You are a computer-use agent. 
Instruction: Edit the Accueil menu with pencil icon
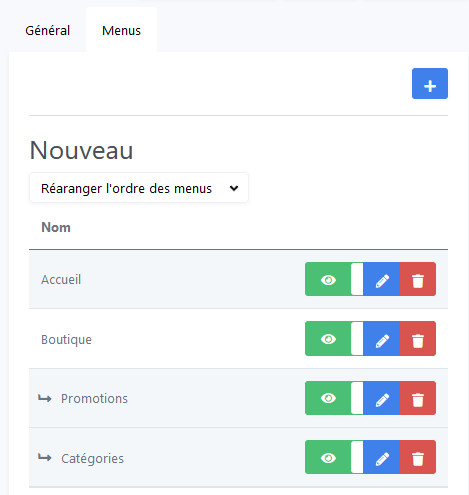pos(382,279)
